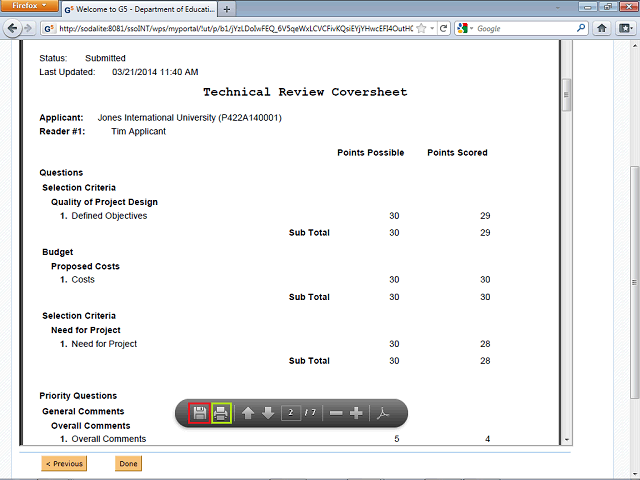Click the PDF viewer vertical scrollbar thumb

coord(566,95)
